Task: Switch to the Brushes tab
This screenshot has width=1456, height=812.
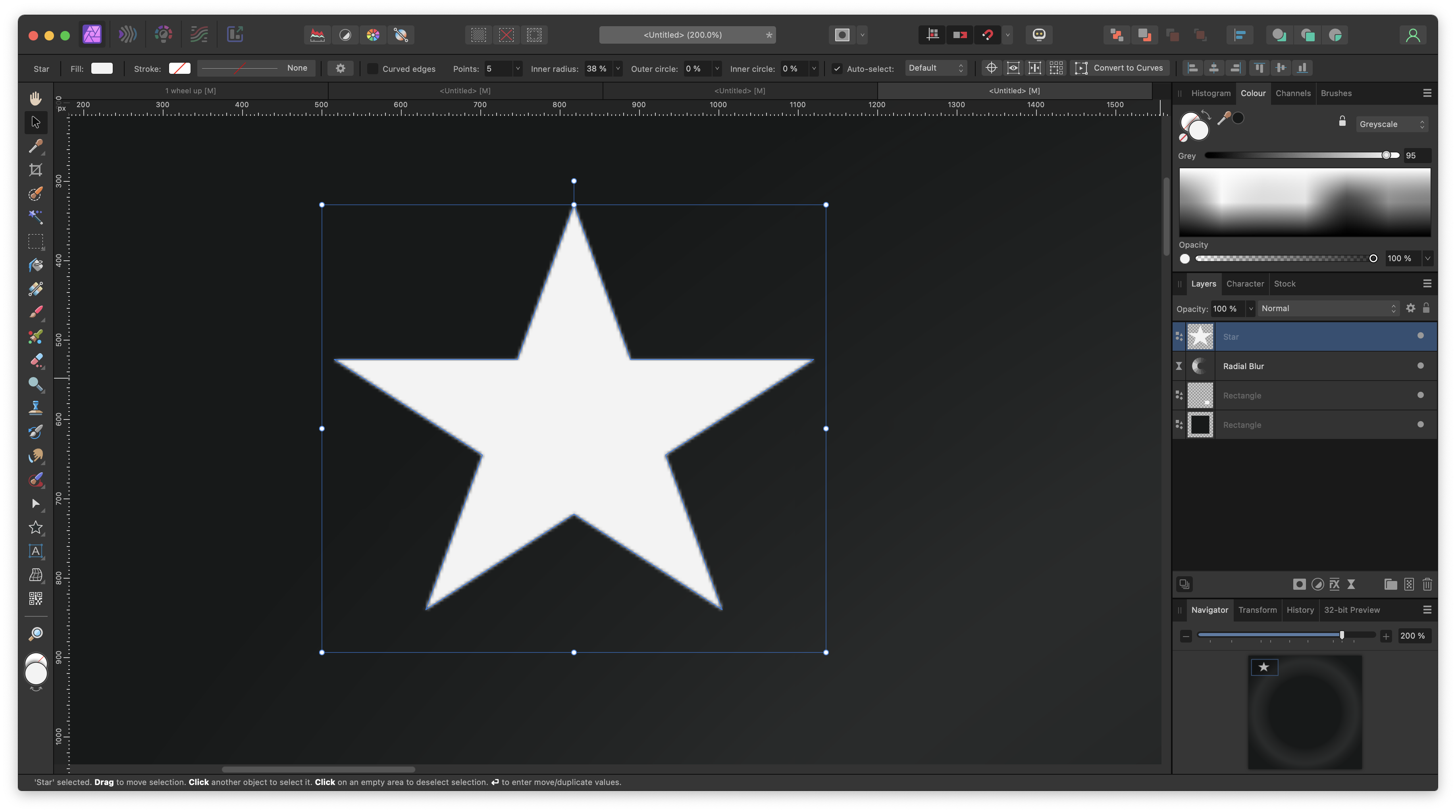Action: tap(1336, 93)
